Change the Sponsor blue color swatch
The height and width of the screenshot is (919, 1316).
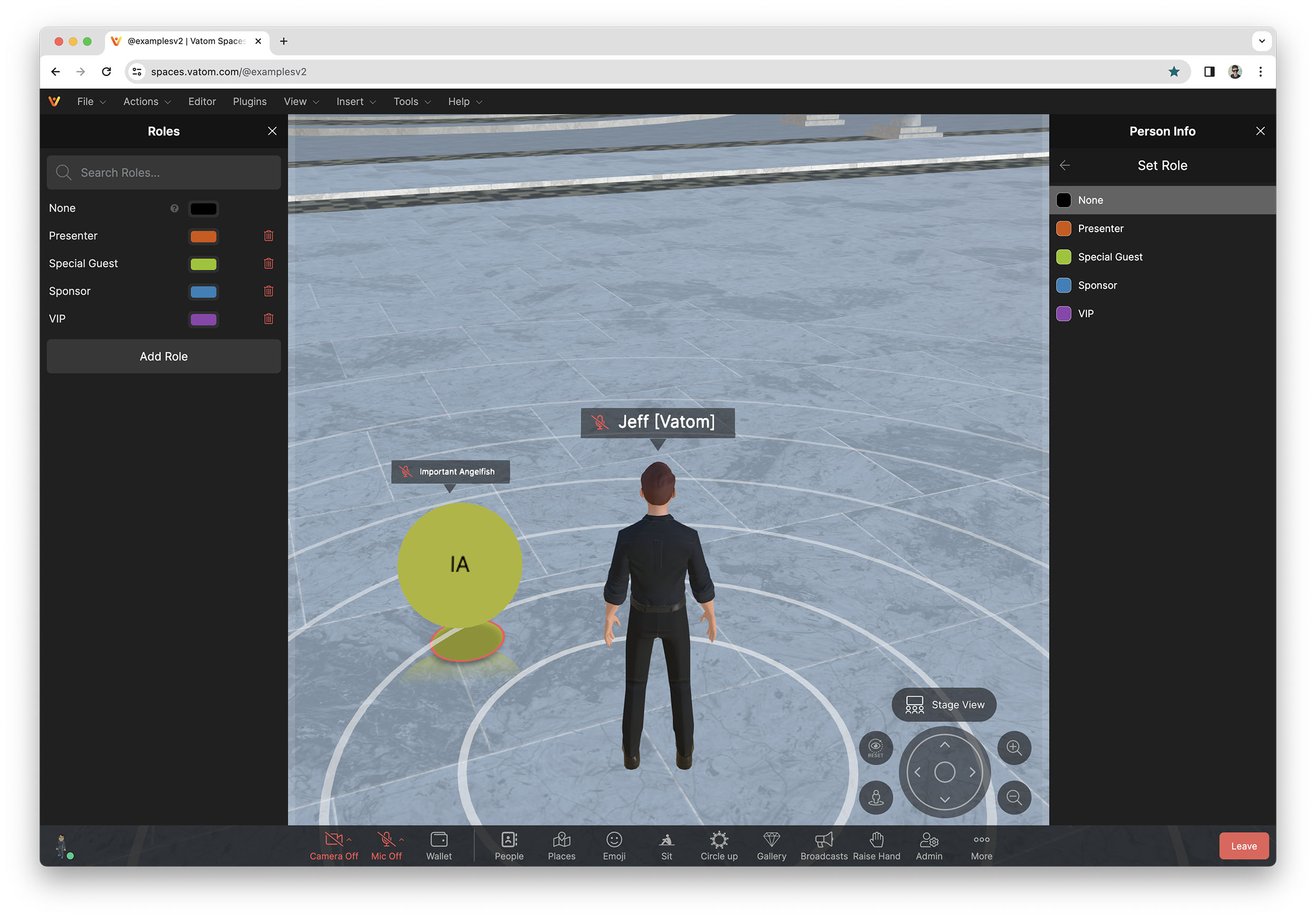(204, 291)
